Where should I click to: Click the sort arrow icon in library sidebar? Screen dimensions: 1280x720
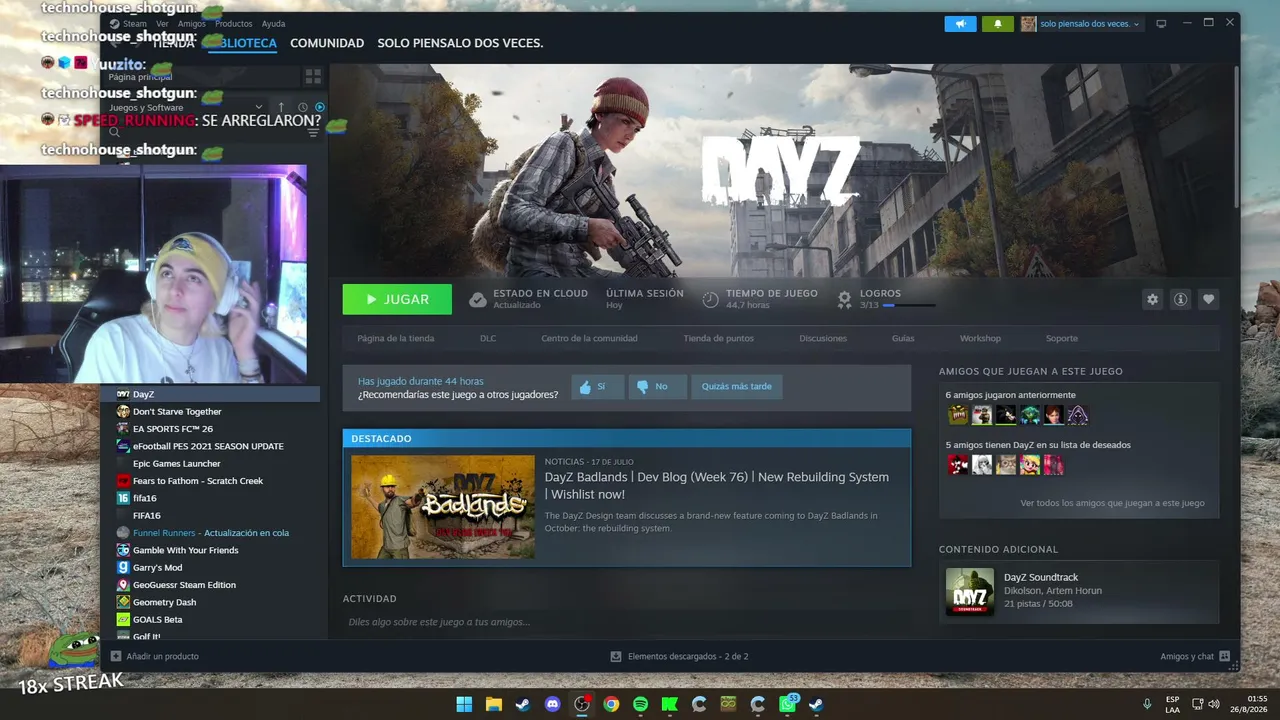tap(281, 107)
